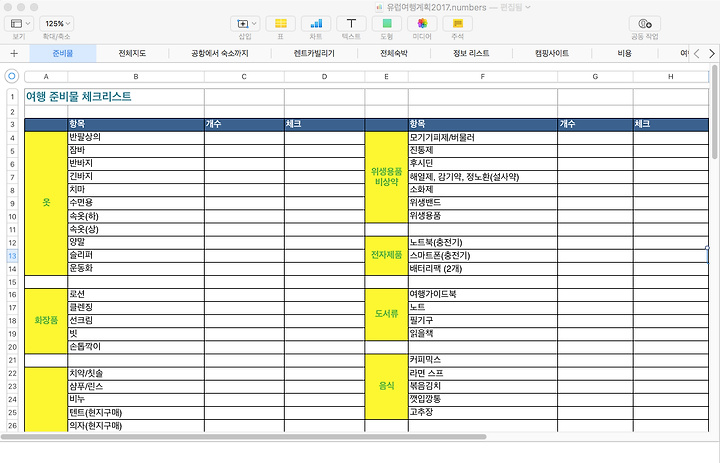This screenshot has width=720, height=463.
Task: Open the 캠핑사이트 sheet tab
Action: (556, 53)
